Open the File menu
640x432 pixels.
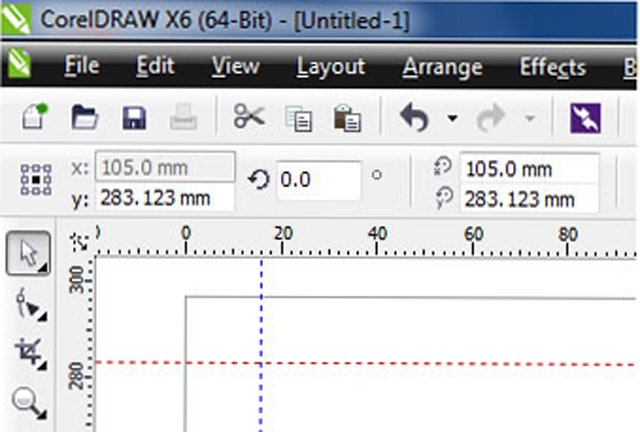click(82, 66)
